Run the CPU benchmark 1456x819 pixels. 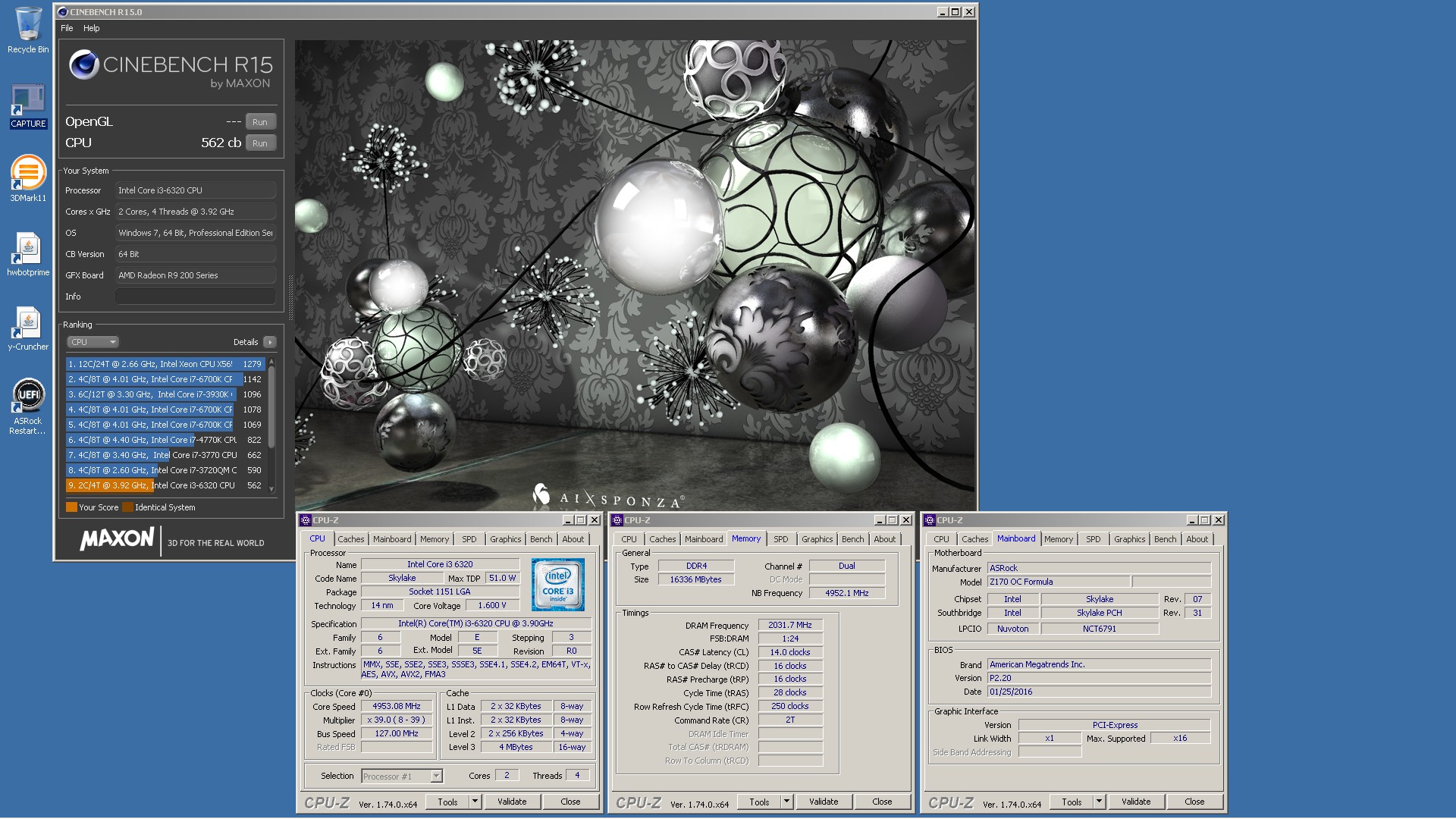click(x=260, y=143)
